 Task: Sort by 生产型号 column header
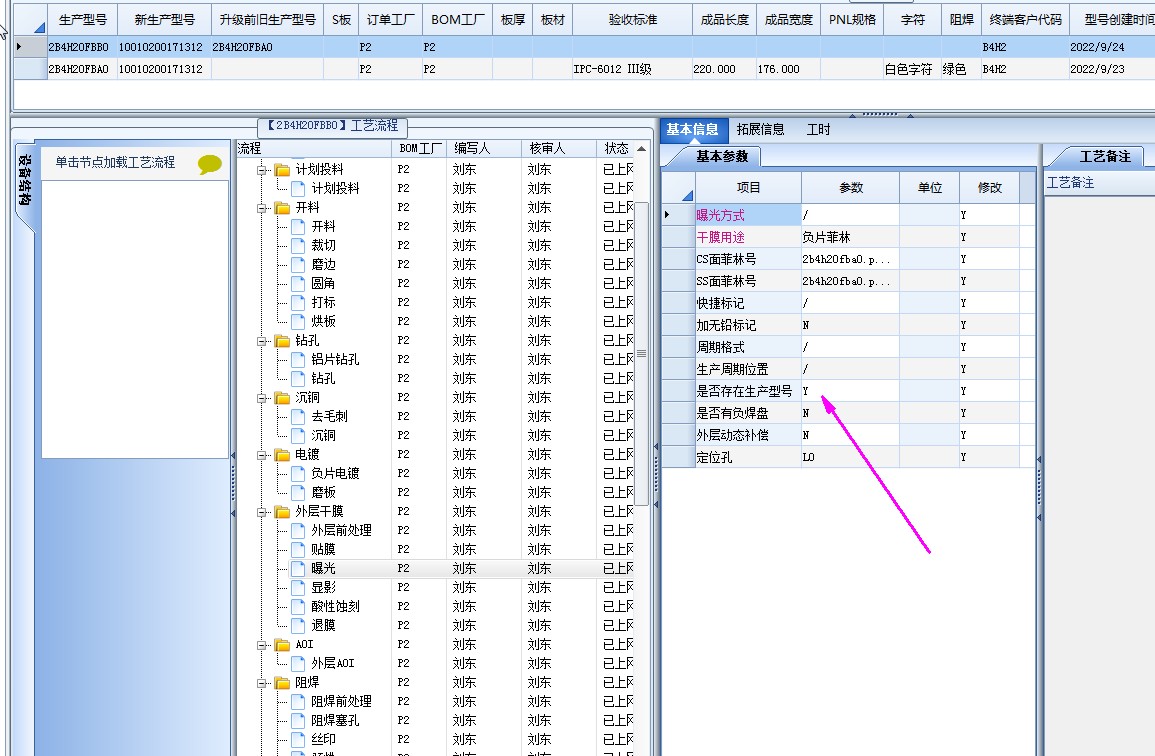pyautogui.click(x=82, y=20)
